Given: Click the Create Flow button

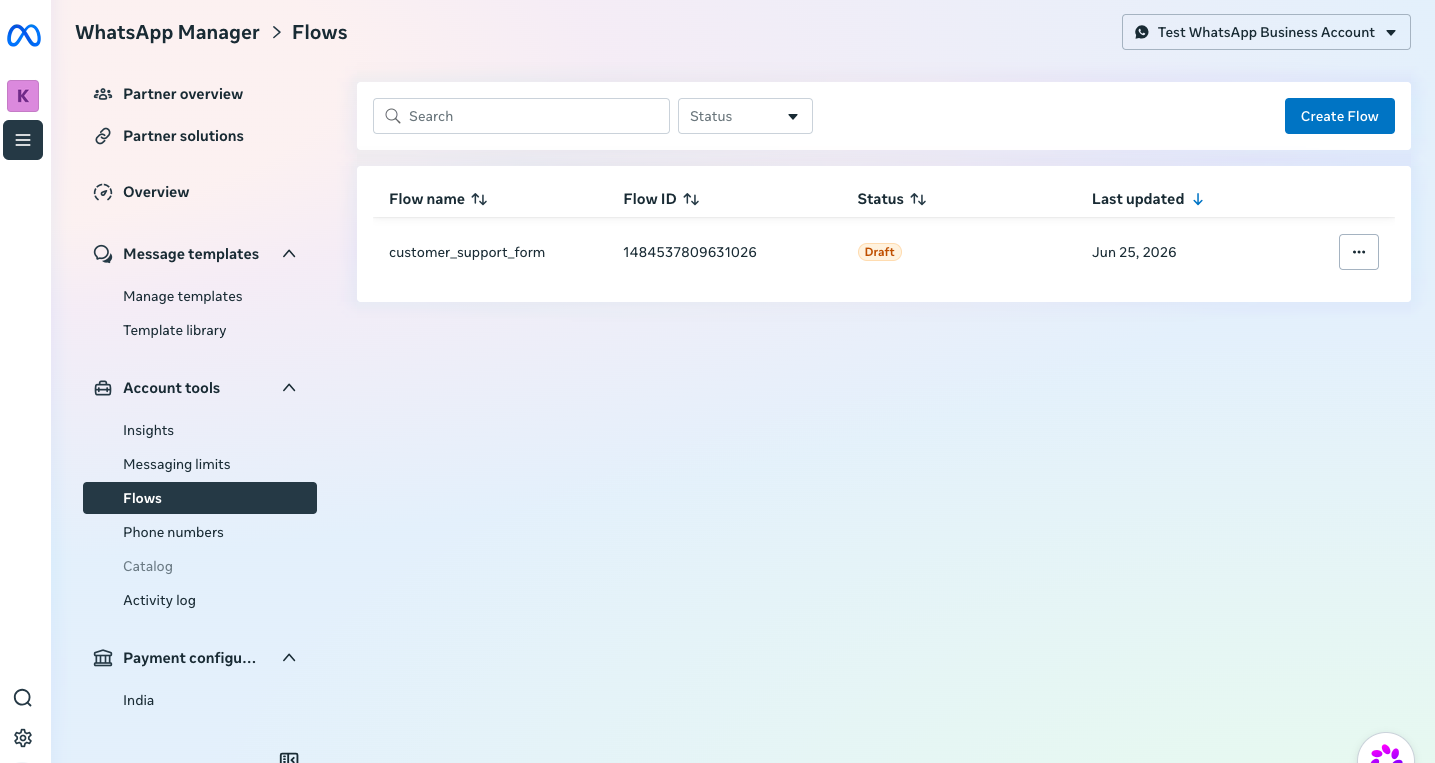Looking at the screenshot, I should 1340,116.
